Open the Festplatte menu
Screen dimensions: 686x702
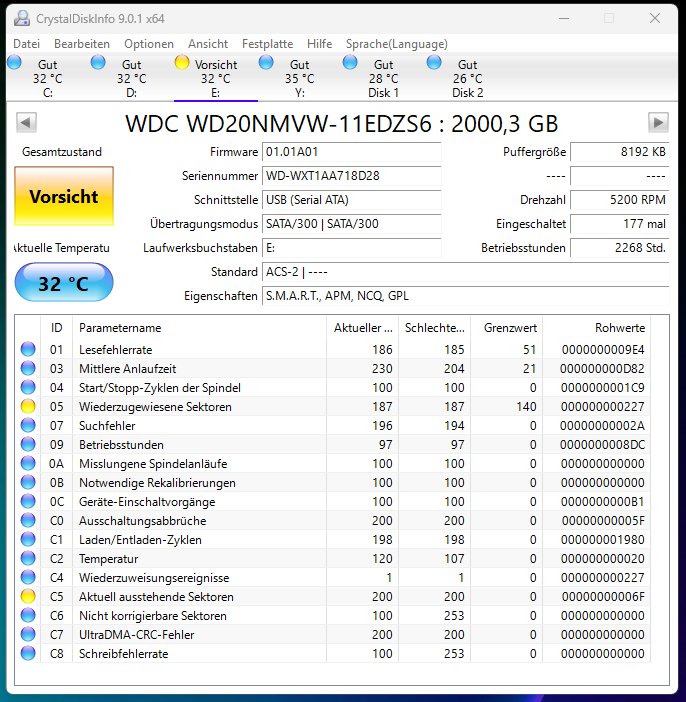tap(267, 44)
